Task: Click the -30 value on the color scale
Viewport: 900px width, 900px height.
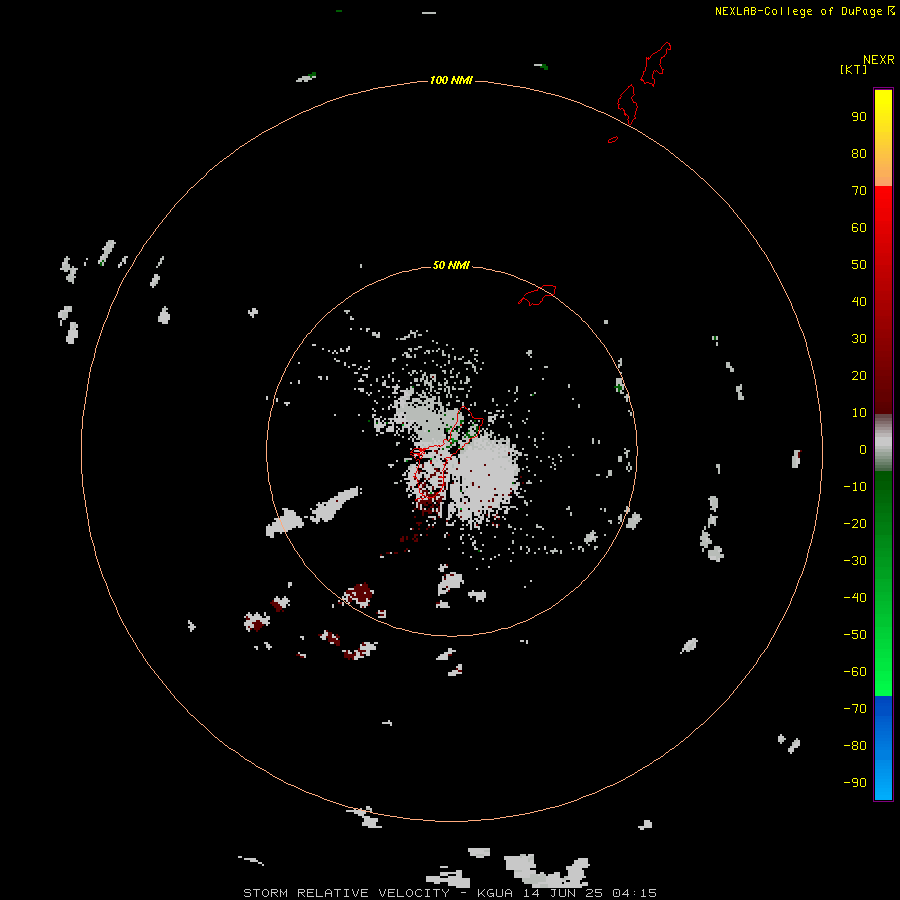Action: click(855, 561)
